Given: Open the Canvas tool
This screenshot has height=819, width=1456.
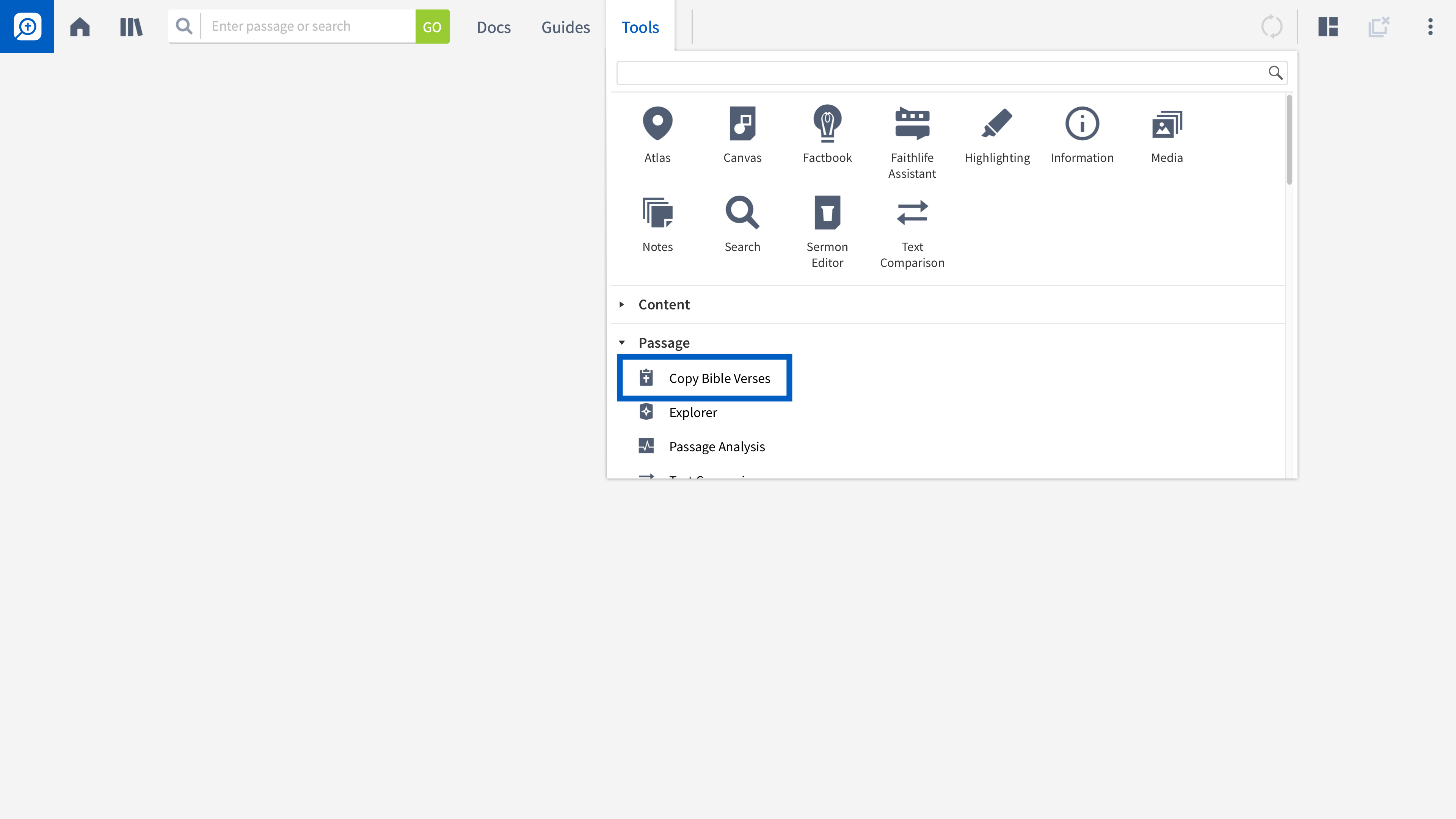Looking at the screenshot, I should point(742,134).
